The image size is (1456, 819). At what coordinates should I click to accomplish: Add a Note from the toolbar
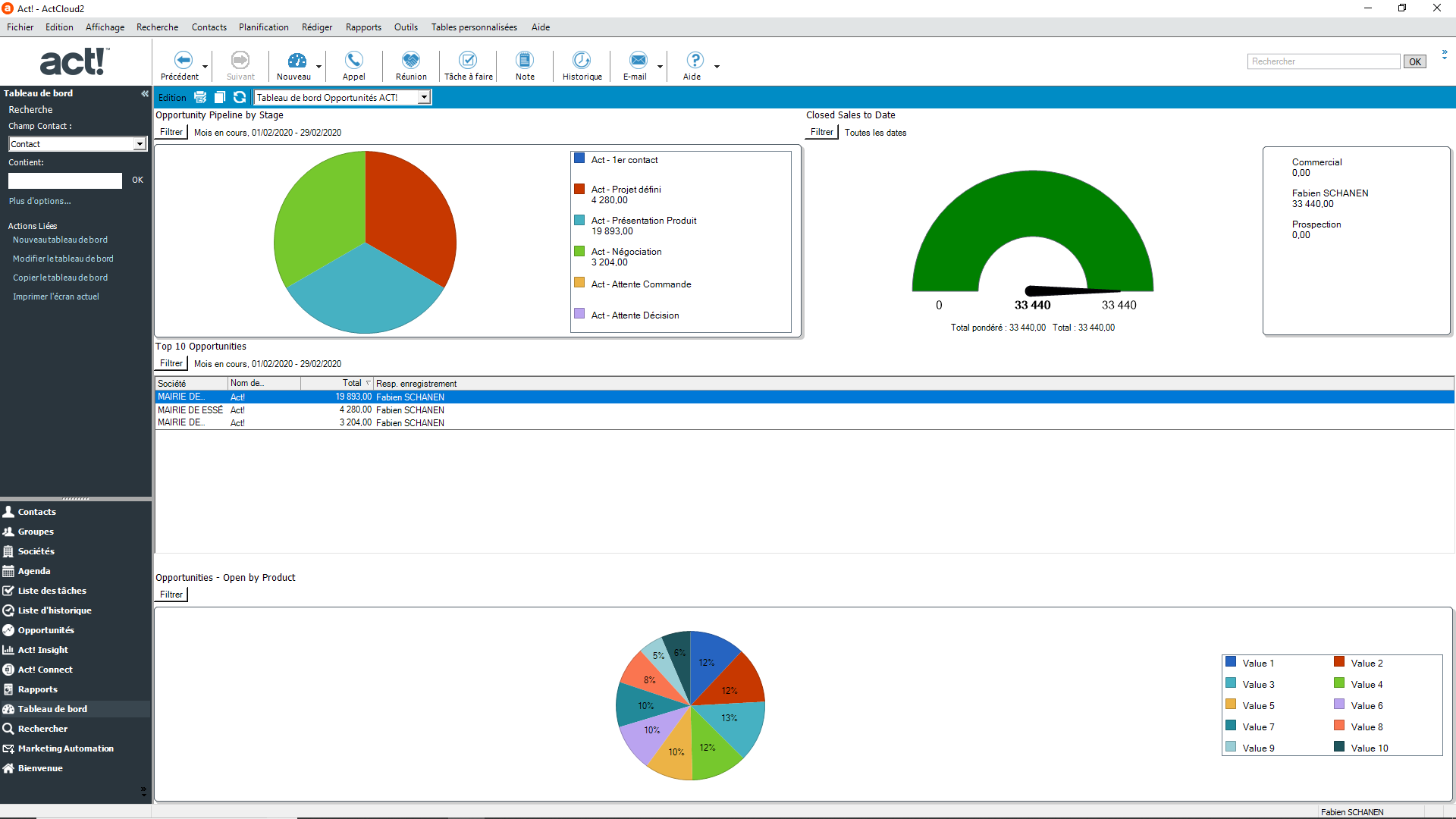click(525, 60)
